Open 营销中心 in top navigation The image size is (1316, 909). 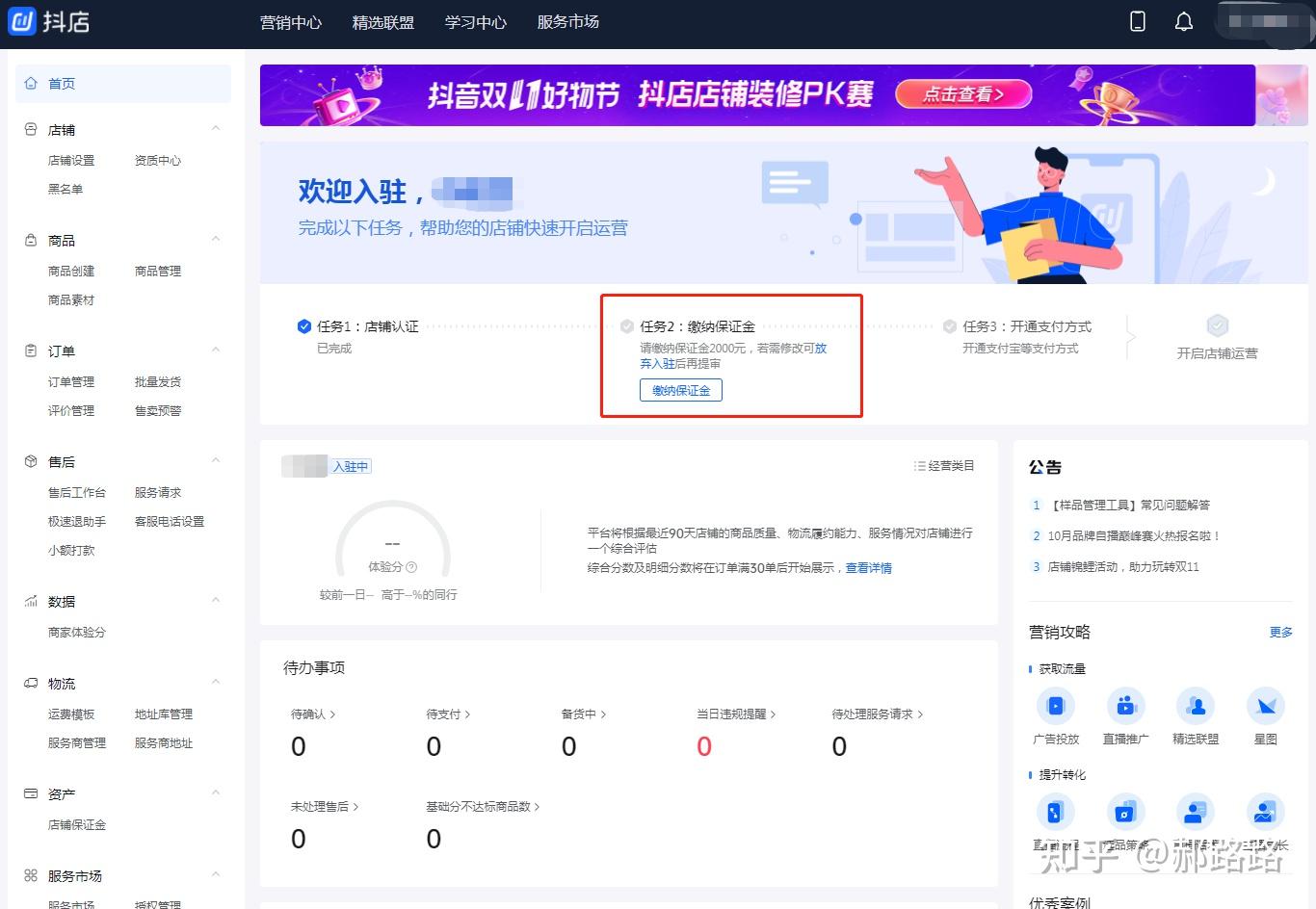[x=291, y=22]
